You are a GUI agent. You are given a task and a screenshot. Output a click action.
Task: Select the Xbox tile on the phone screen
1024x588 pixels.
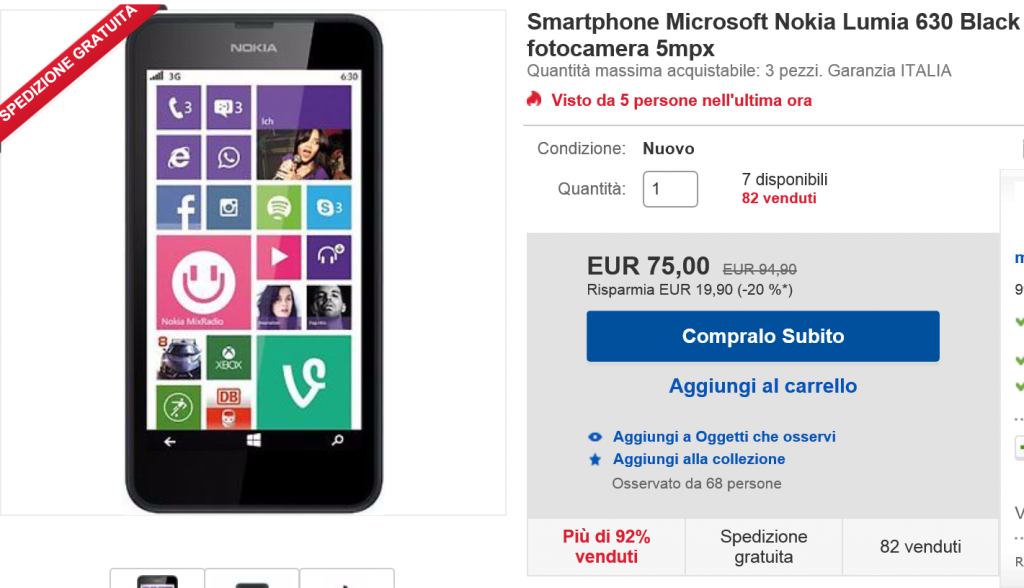click(x=227, y=359)
